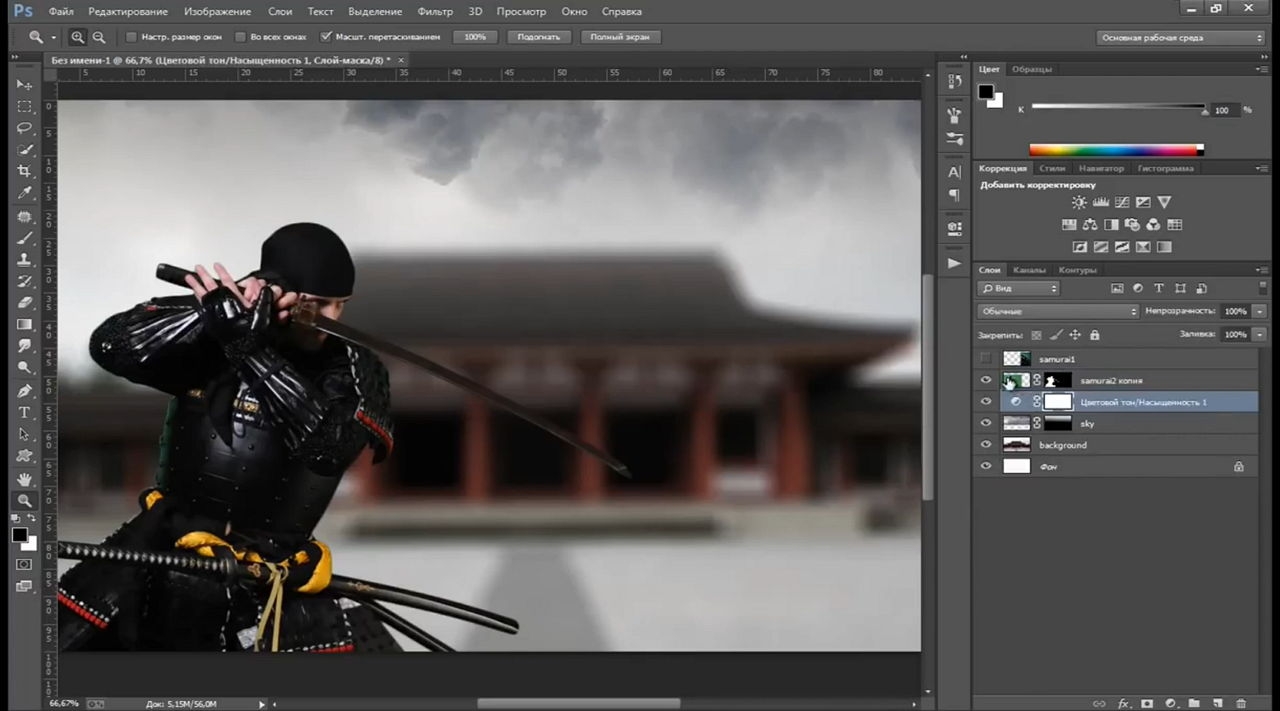The image size is (1280, 711).
Task: Click the Полный экран button
Action: point(620,37)
